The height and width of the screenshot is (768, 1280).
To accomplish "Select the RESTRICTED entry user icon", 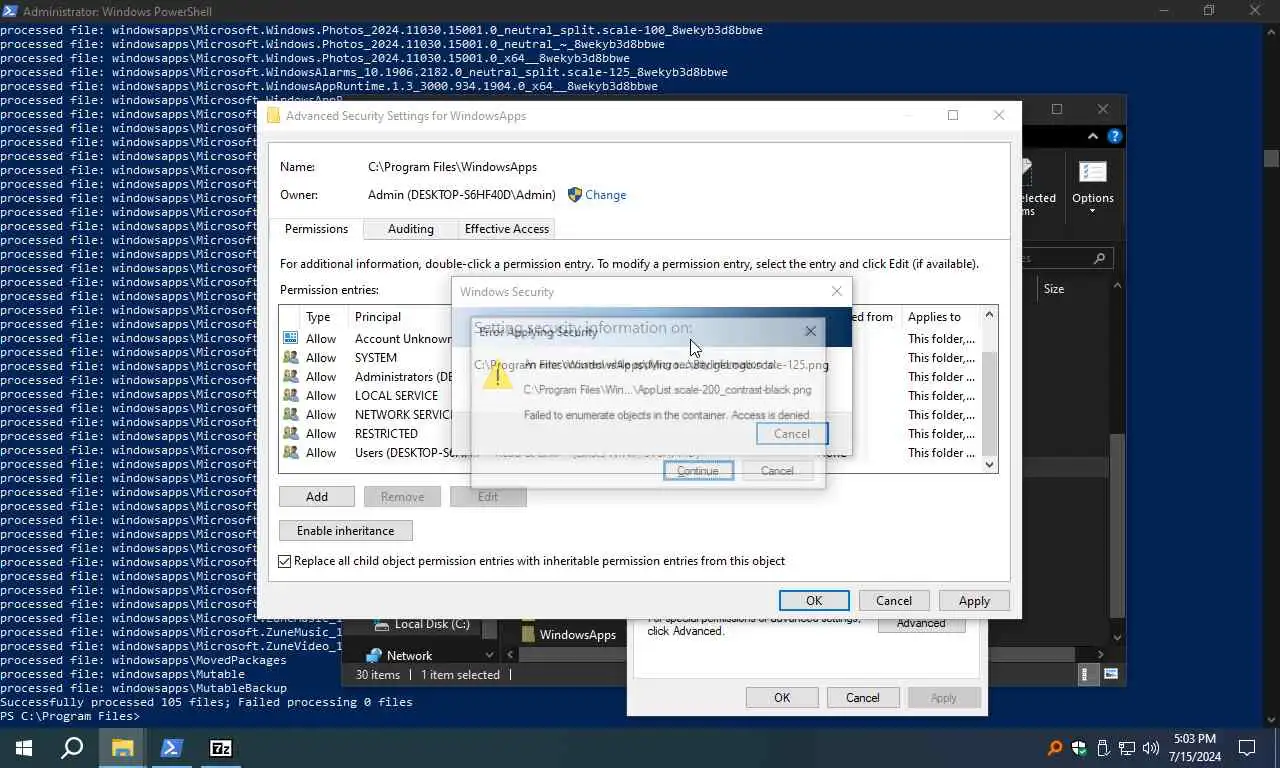I will [x=290, y=434].
